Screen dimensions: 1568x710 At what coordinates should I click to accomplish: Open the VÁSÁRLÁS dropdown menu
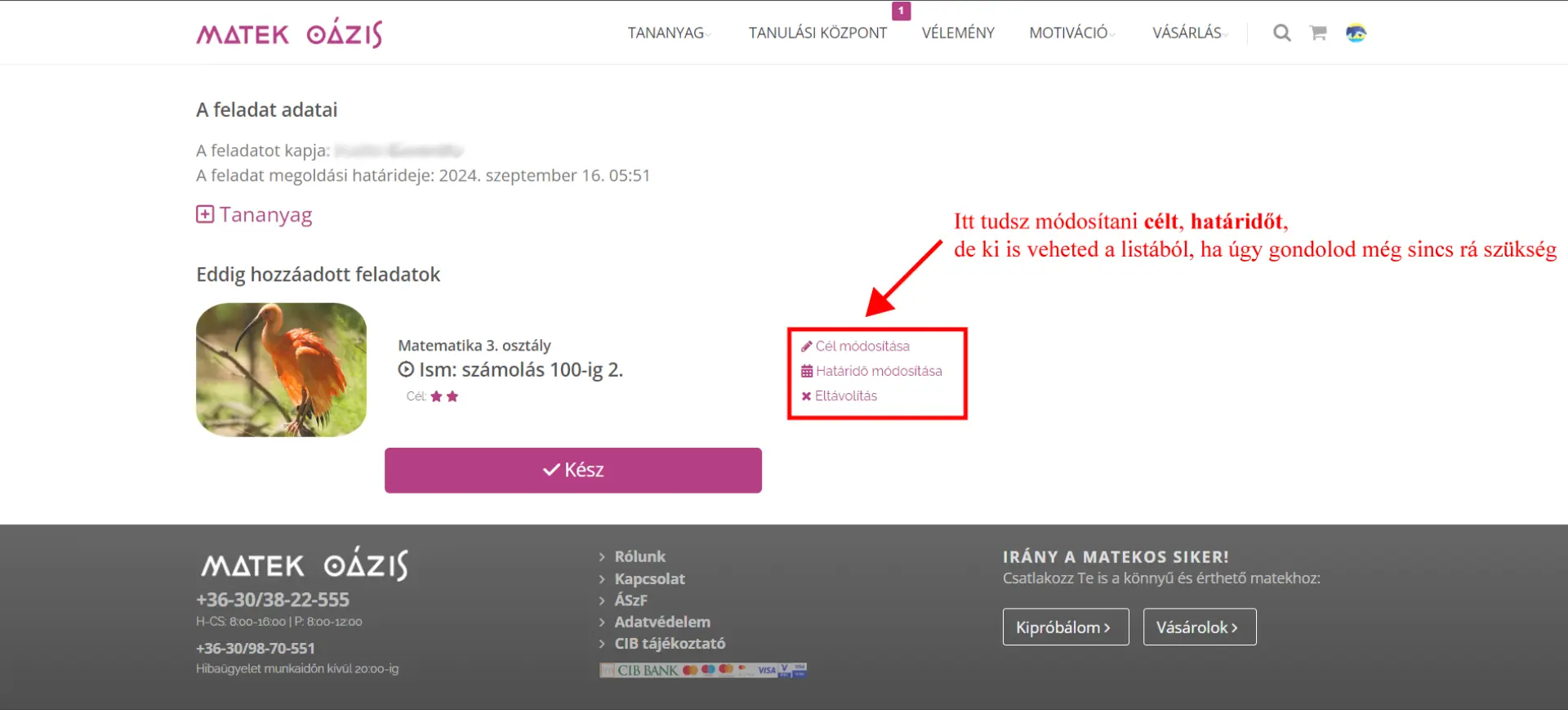point(1187,33)
